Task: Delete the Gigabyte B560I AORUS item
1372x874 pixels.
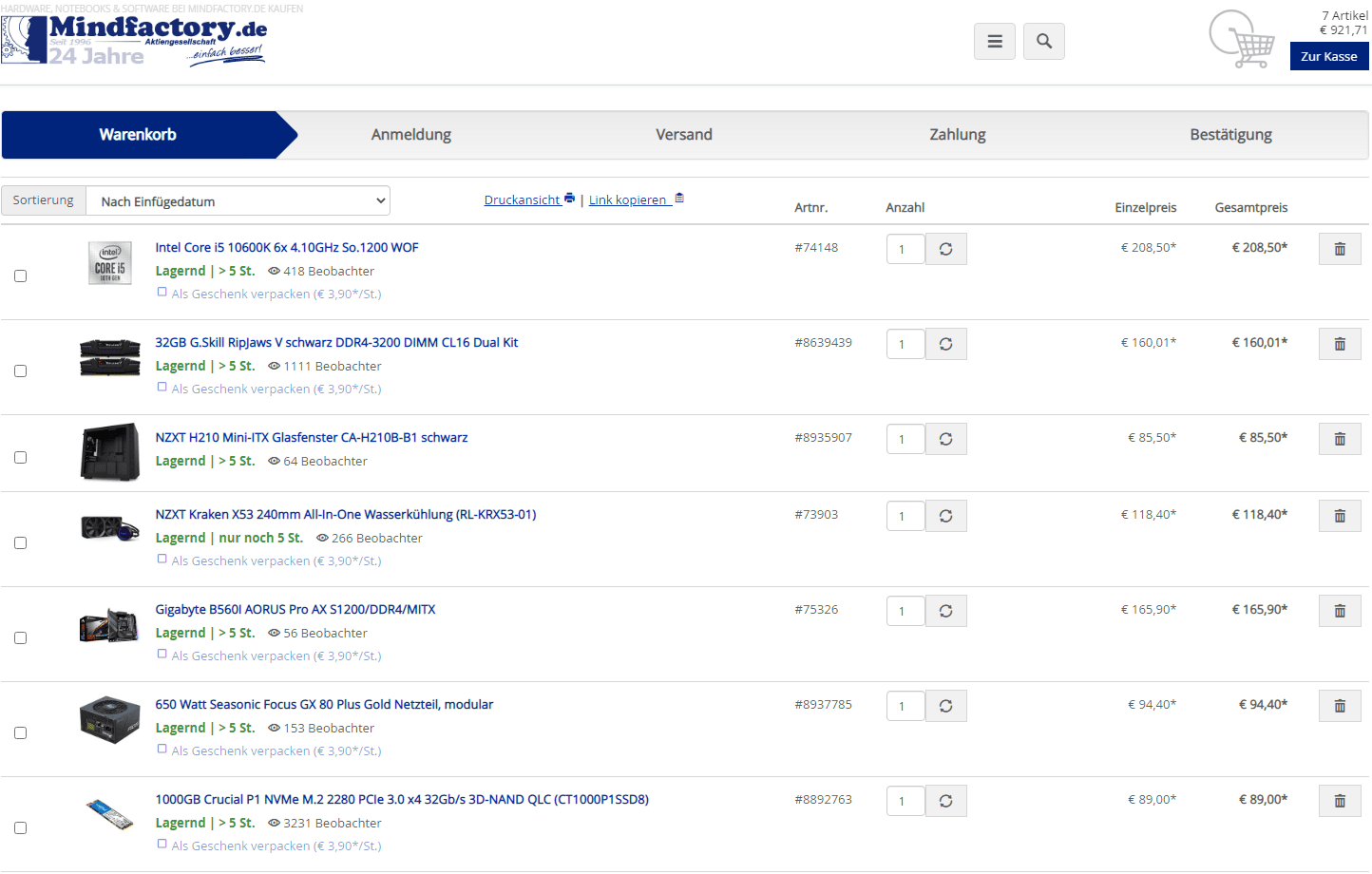Action: point(1340,611)
